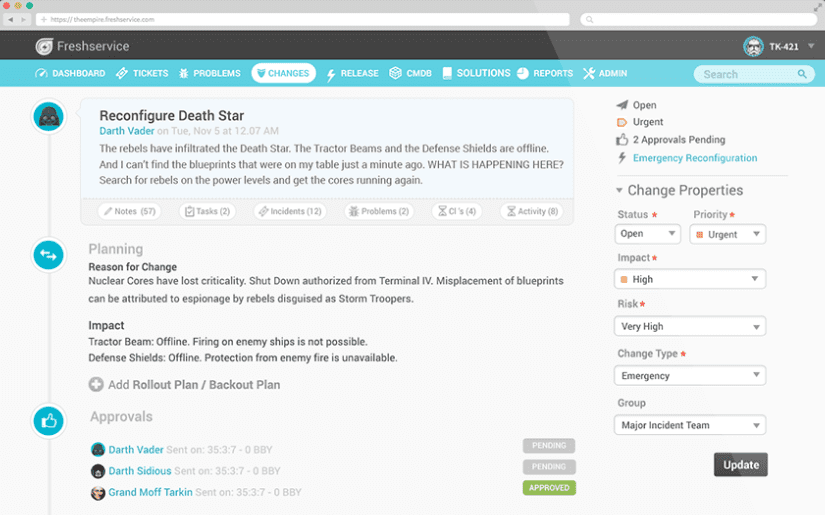Image resolution: width=825 pixels, height=515 pixels.
Task: Click the approvals pending thumbs-up icon
Action: pyautogui.click(x=622, y=139)
